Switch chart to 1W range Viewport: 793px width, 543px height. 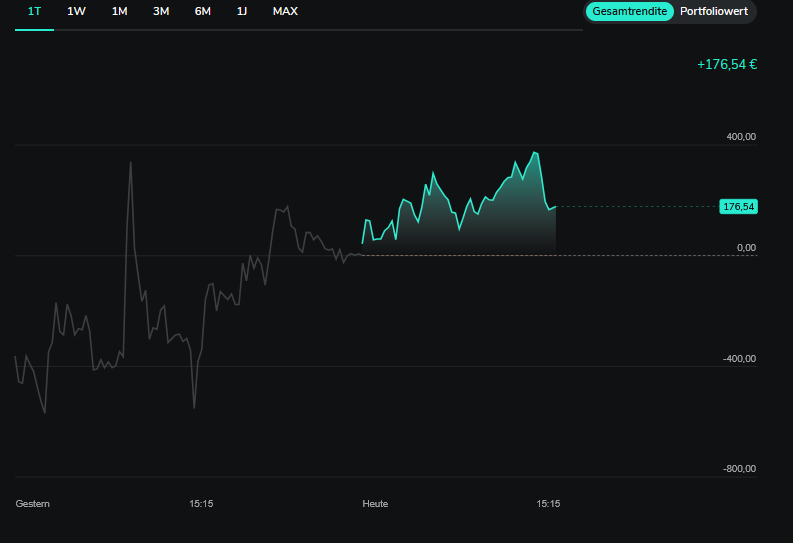click(x=76, y=12)
